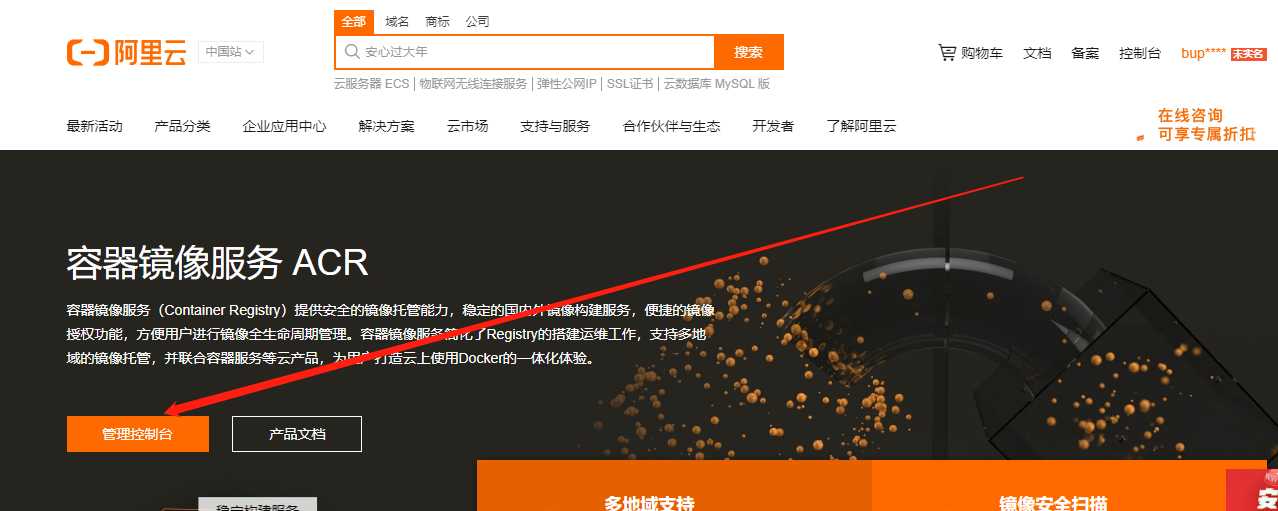
Task: Open the 企业应用中心 menu
Action: tap(285, 126)
